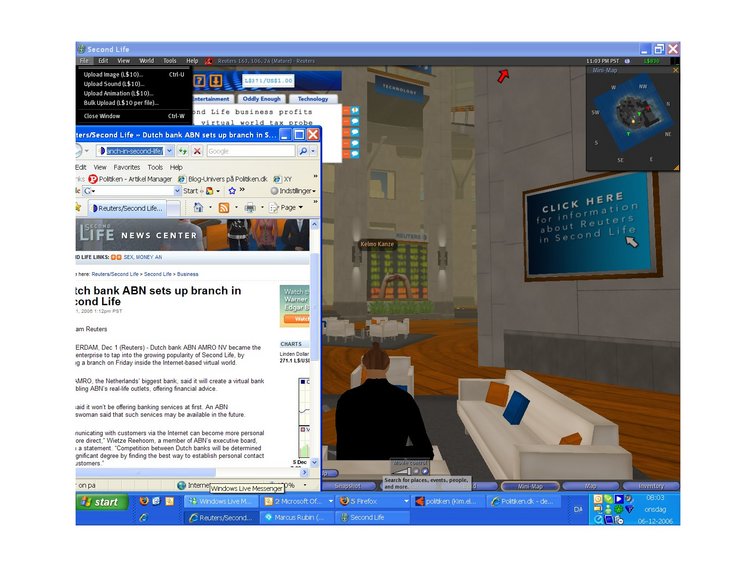
Task: Select Upload Image (L$10) menu entry
Action: click(134, 75)
